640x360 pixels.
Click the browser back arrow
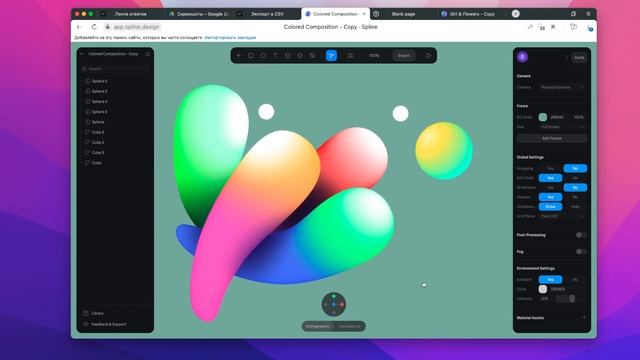(x=79, y=27)
